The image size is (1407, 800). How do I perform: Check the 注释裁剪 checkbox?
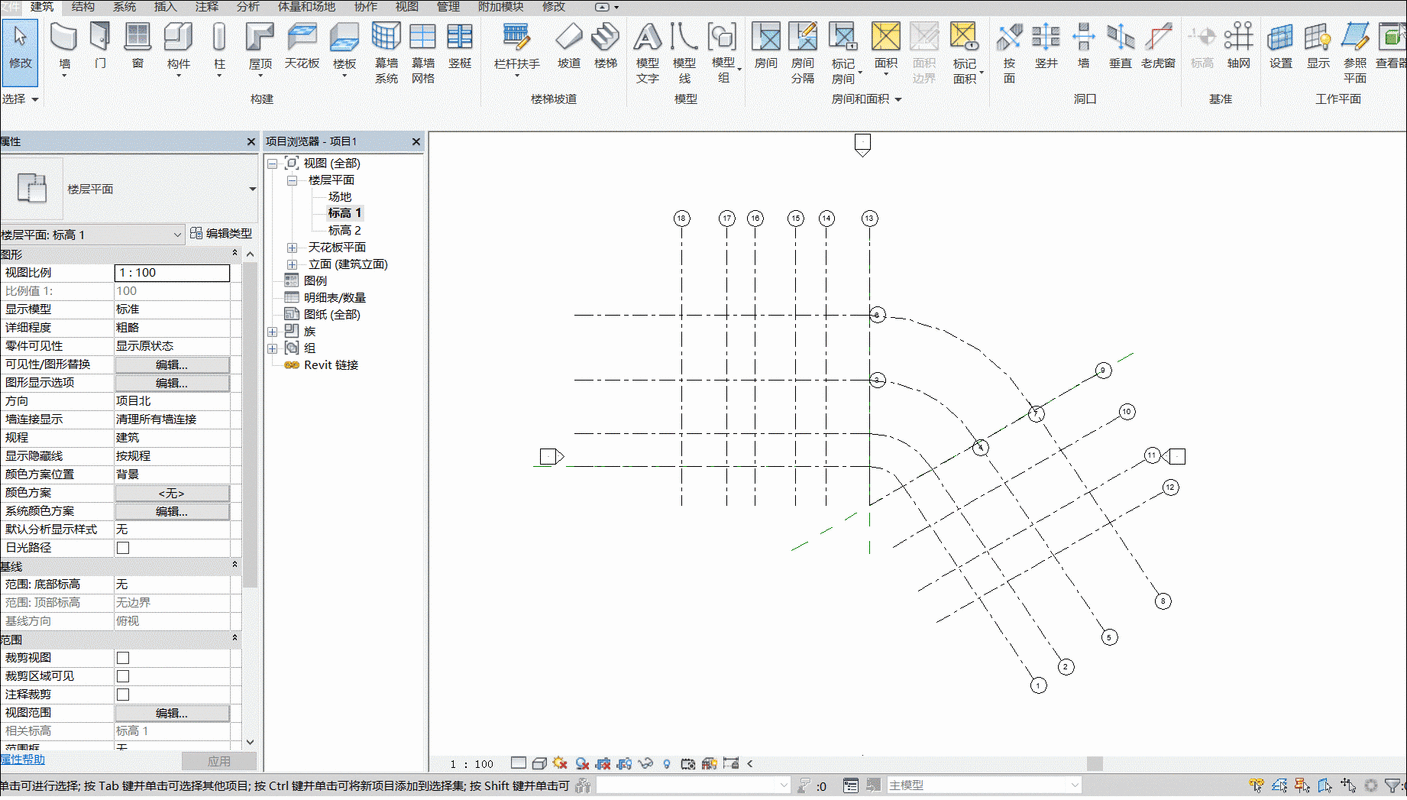123,694
